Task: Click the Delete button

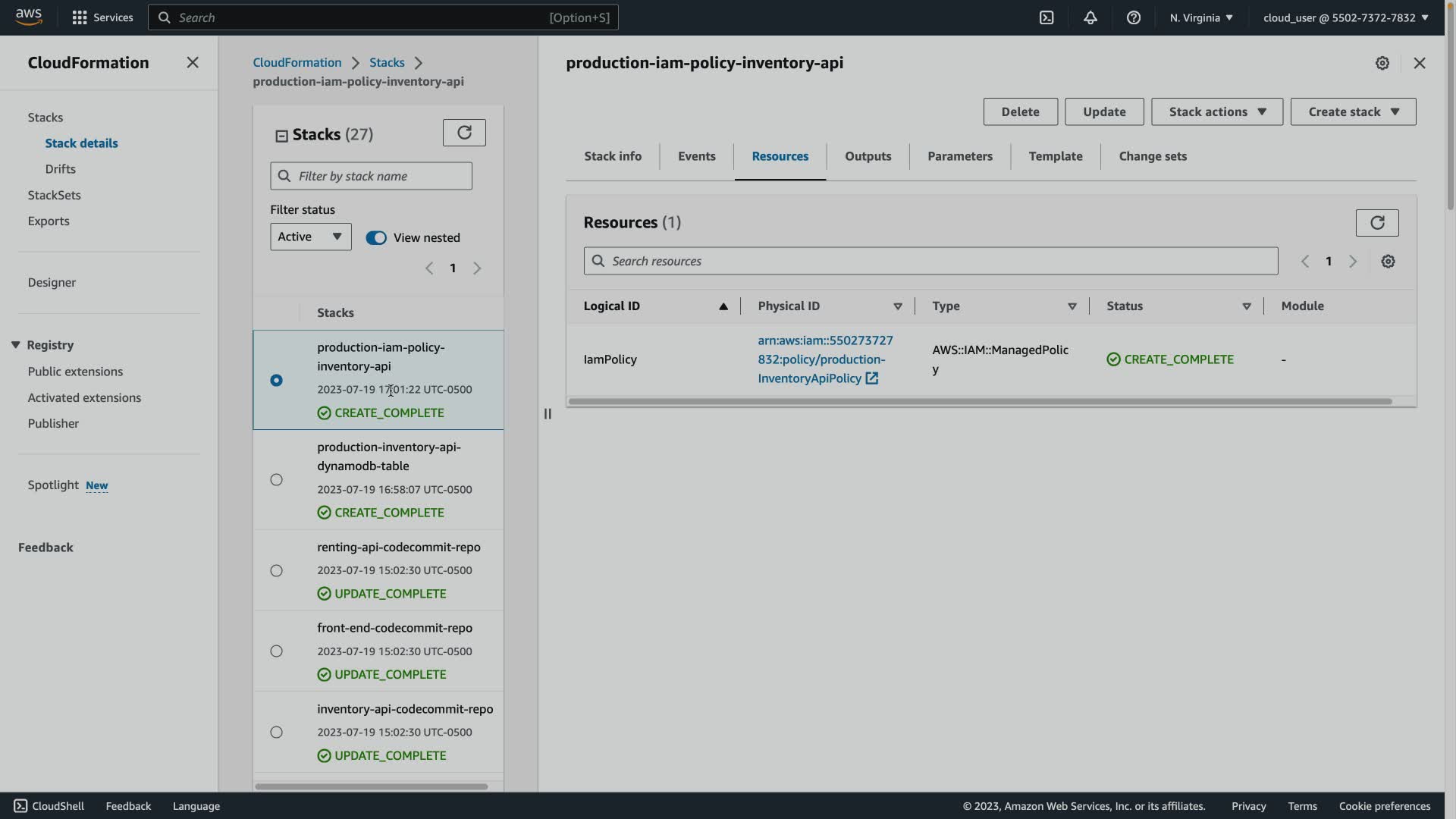Action: [x=1020, y=111]
